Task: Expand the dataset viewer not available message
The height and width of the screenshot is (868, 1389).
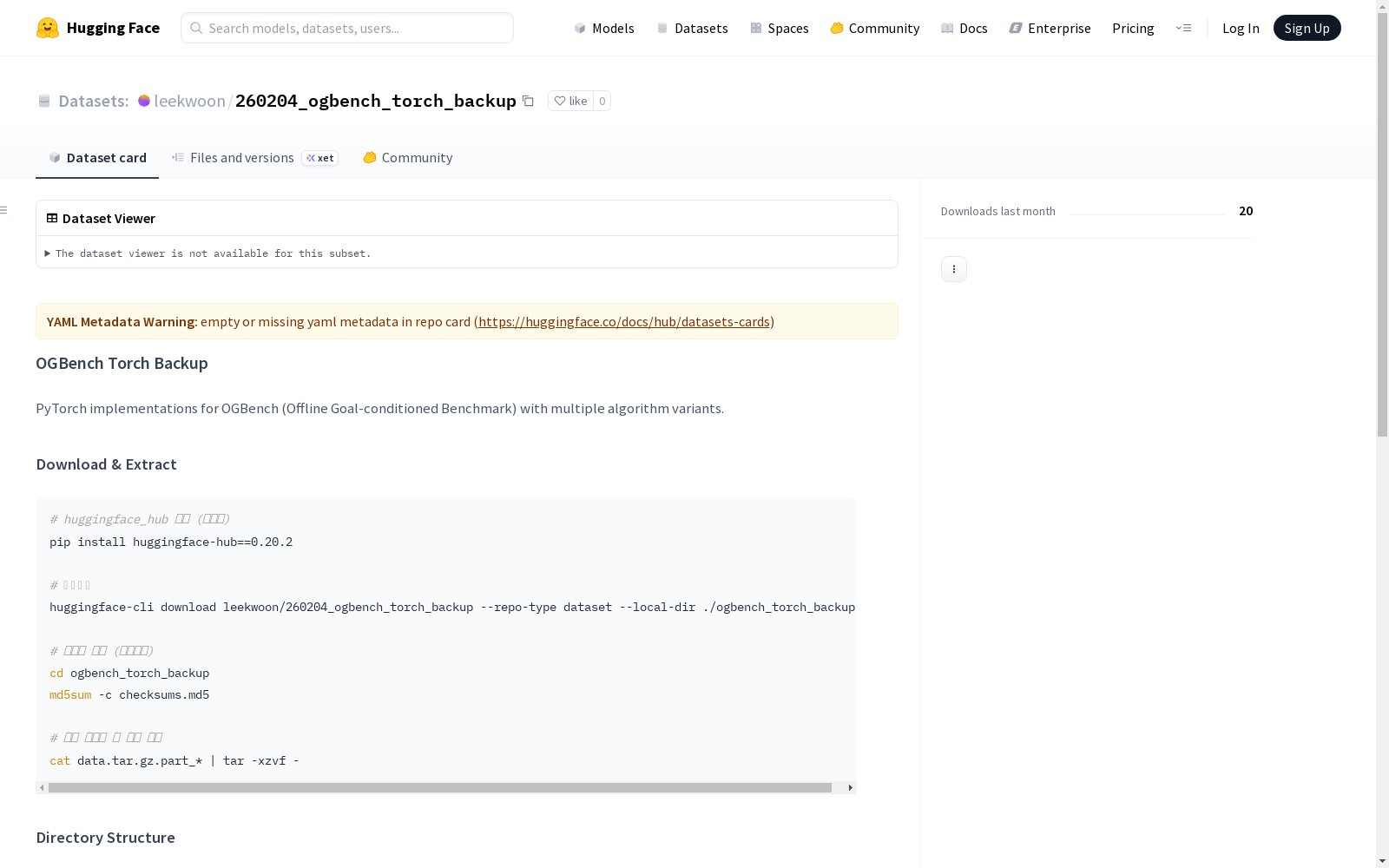Action: pos(207,253)
